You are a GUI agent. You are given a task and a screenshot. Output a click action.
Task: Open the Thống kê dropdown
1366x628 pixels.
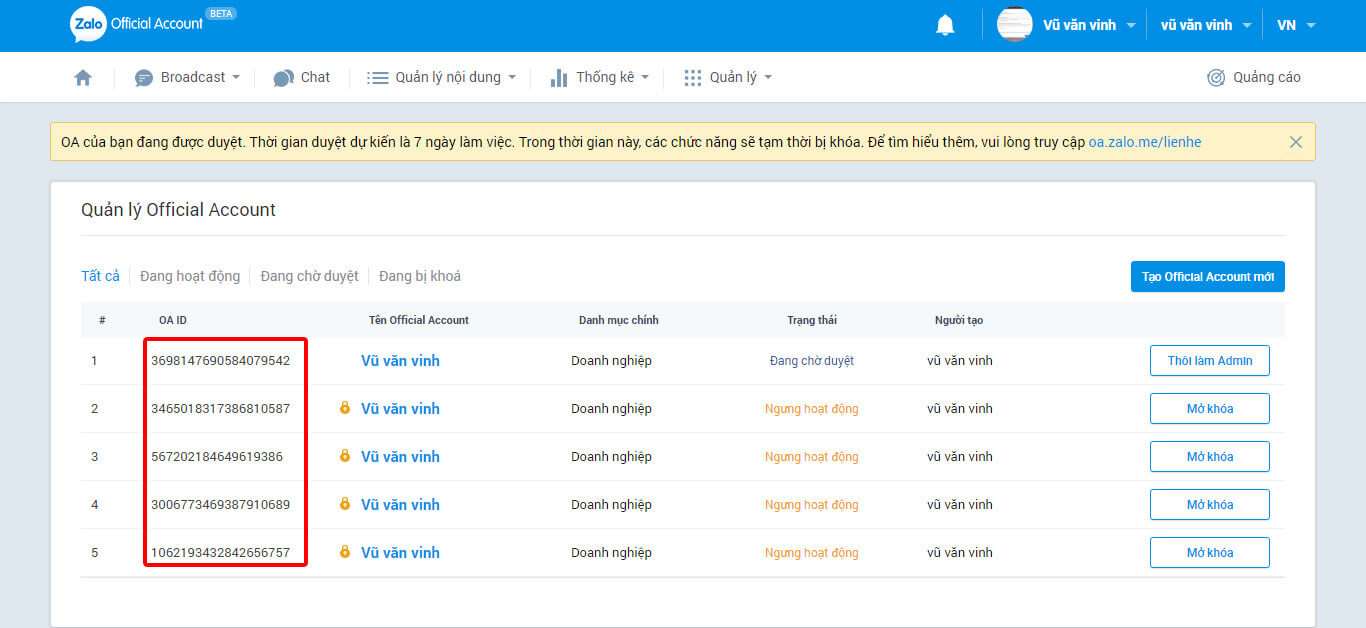[x=600, y=77]
